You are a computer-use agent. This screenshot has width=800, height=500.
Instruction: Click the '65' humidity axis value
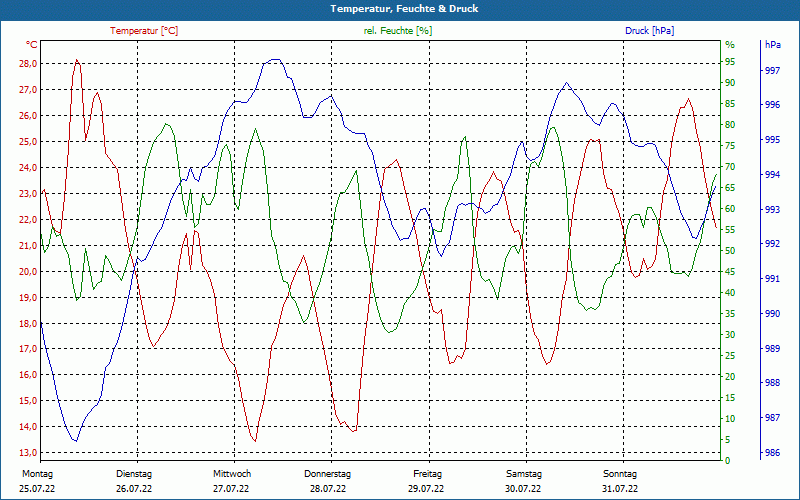point(730,188)
